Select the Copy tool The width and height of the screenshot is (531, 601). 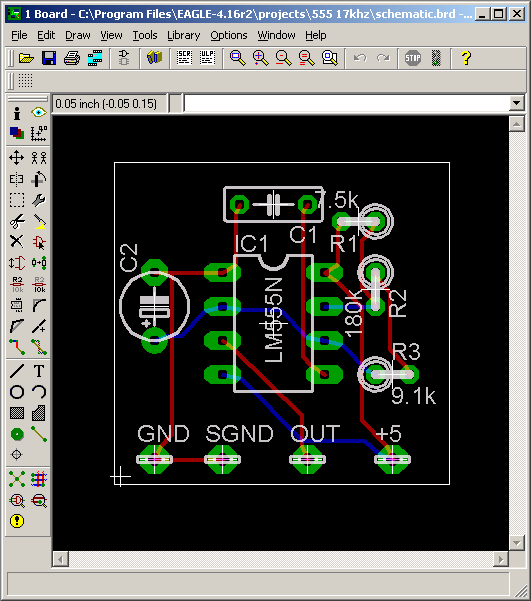tap(39, 158)
